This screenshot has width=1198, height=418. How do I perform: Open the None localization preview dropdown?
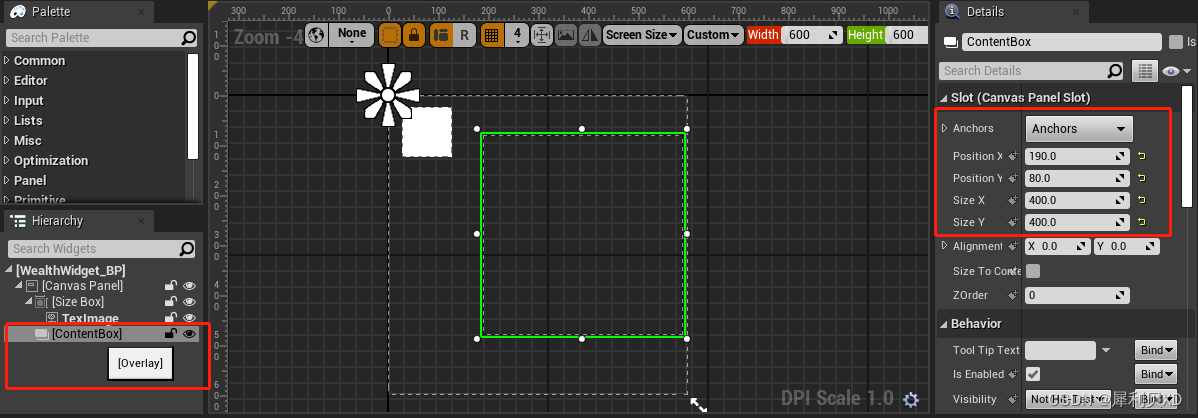pos(351,35)
